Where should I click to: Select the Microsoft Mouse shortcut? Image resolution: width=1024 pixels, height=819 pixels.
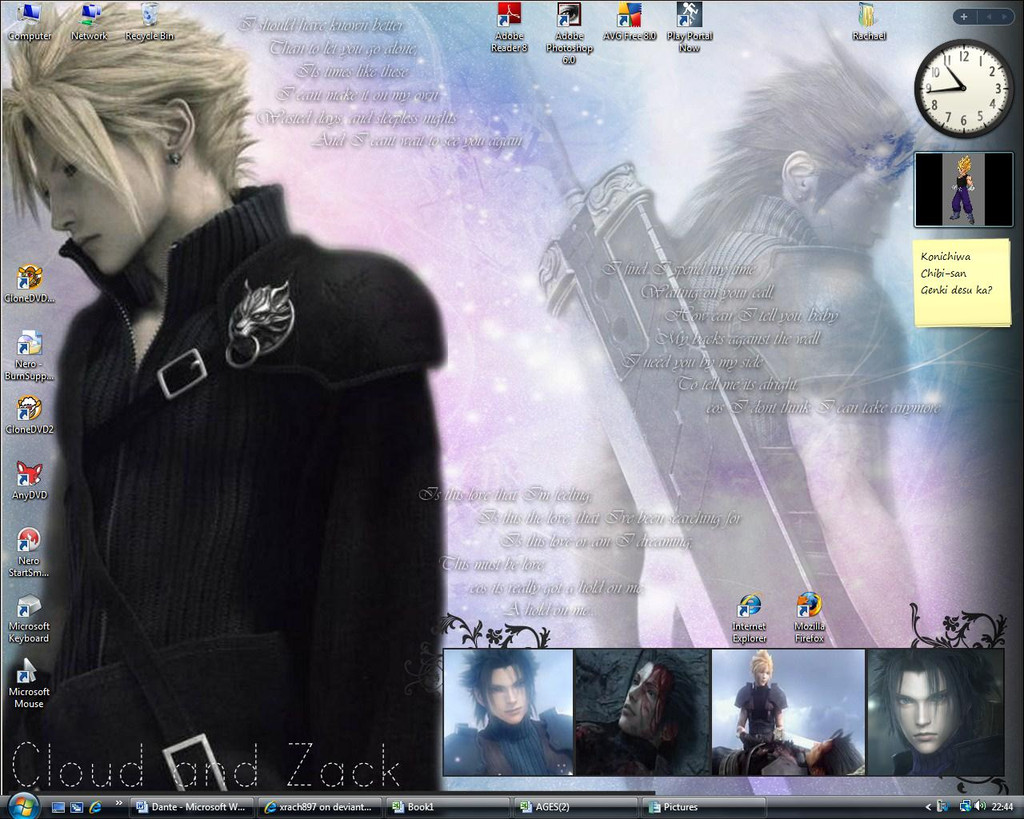[x=29, y=684]
